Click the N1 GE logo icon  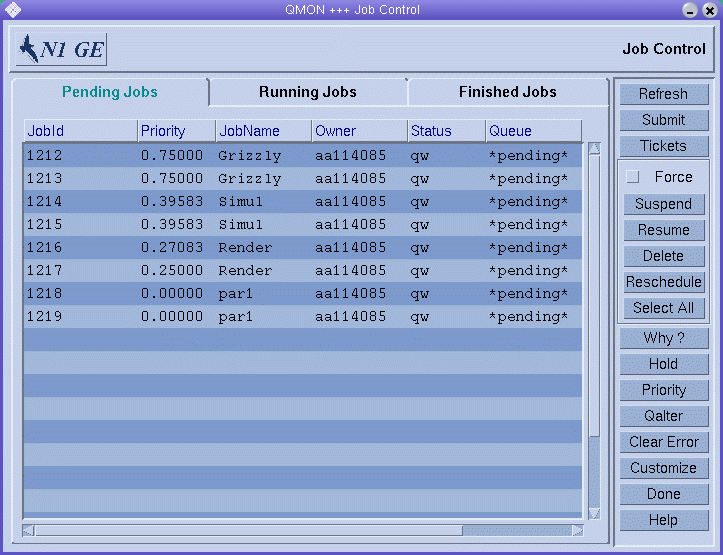[x=61, y=49]
